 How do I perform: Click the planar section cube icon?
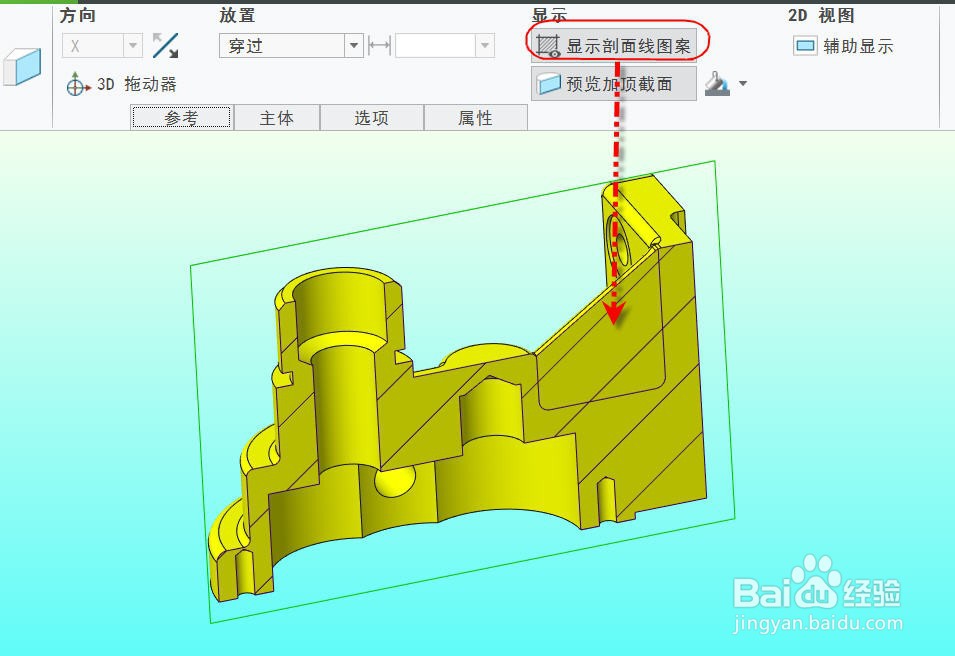22,66
